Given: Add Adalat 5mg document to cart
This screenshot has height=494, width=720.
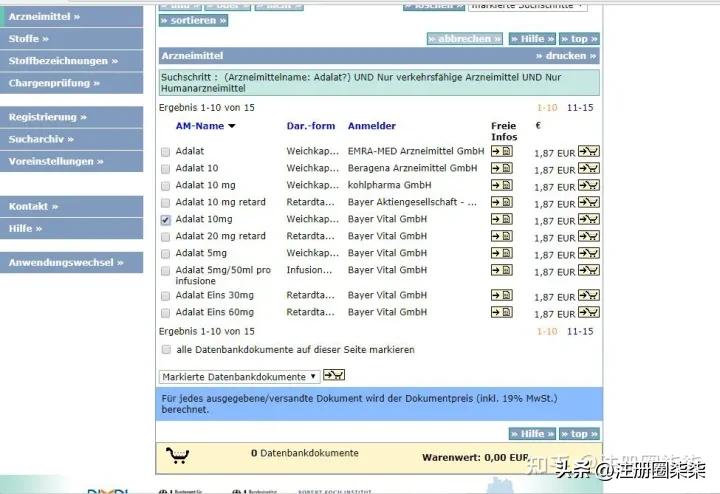Looking at the screenshot, I should pos(589,253).
